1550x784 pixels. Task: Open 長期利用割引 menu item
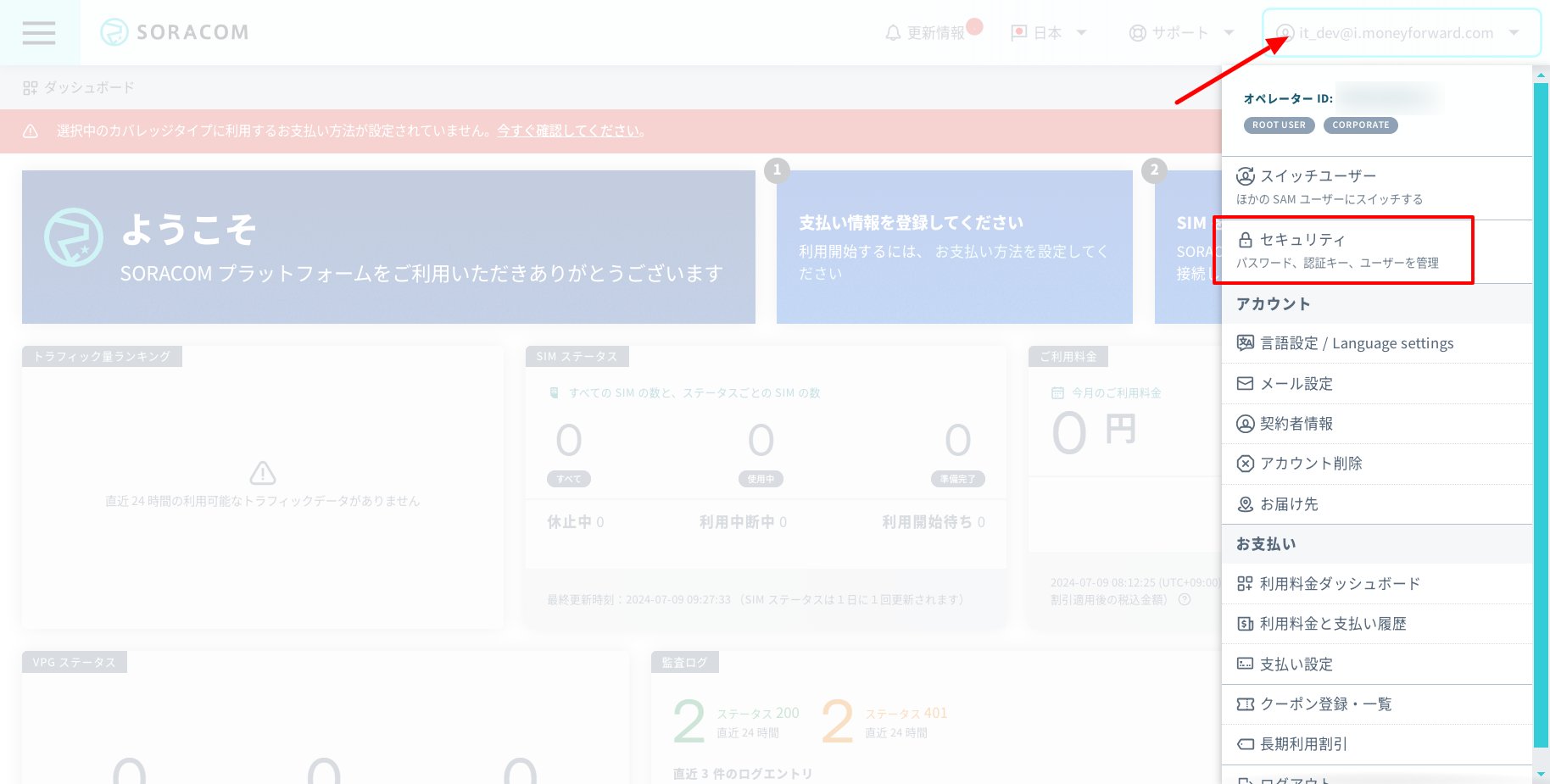1377,744
